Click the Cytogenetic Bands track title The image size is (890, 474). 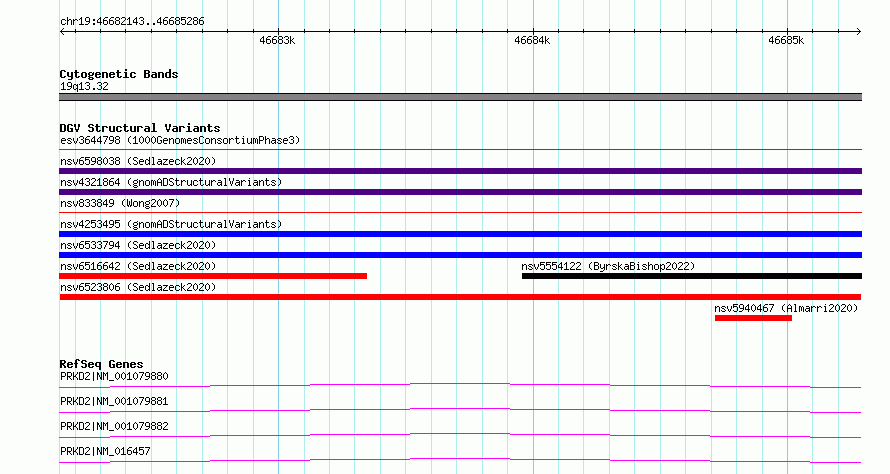point(119,74)
